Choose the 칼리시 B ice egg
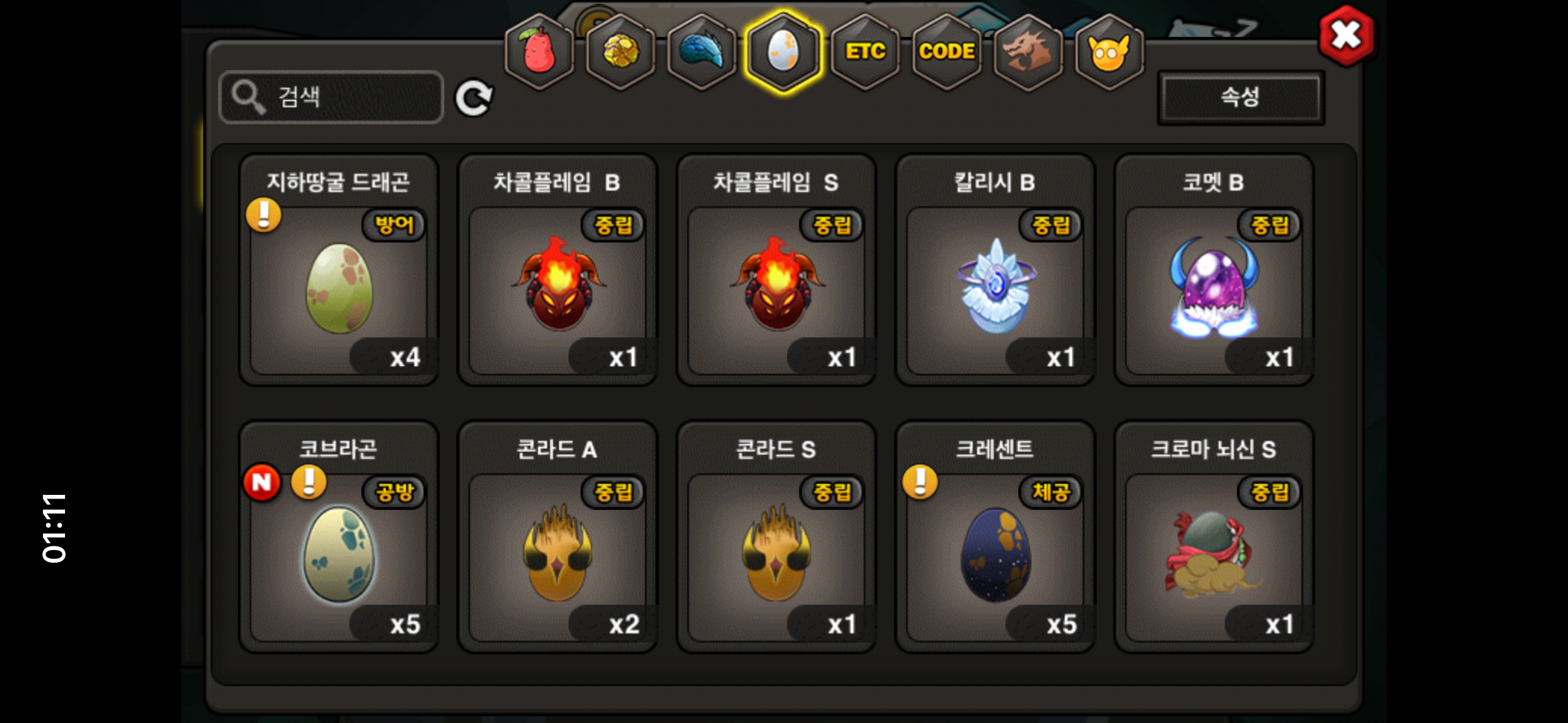 pyautogui.click(x=995, y=270)
